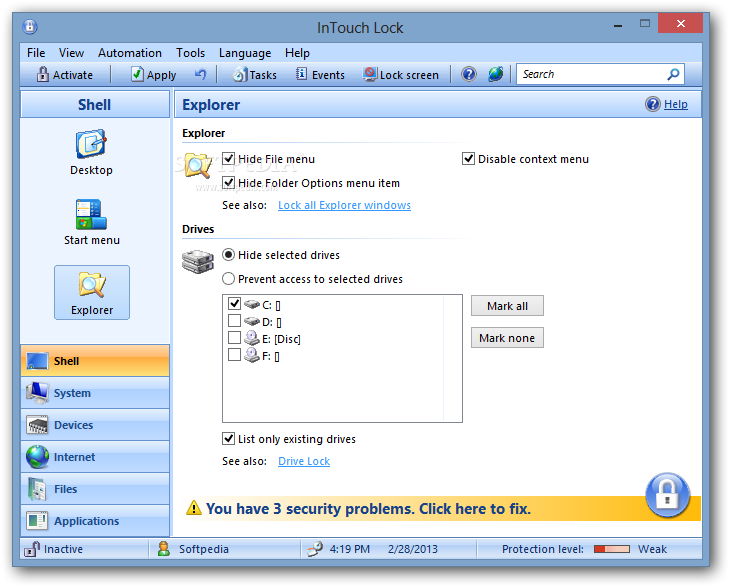Click the blue question mark toolbar icon
This screenshot has height=587, width=730.
tap(469, 74)
